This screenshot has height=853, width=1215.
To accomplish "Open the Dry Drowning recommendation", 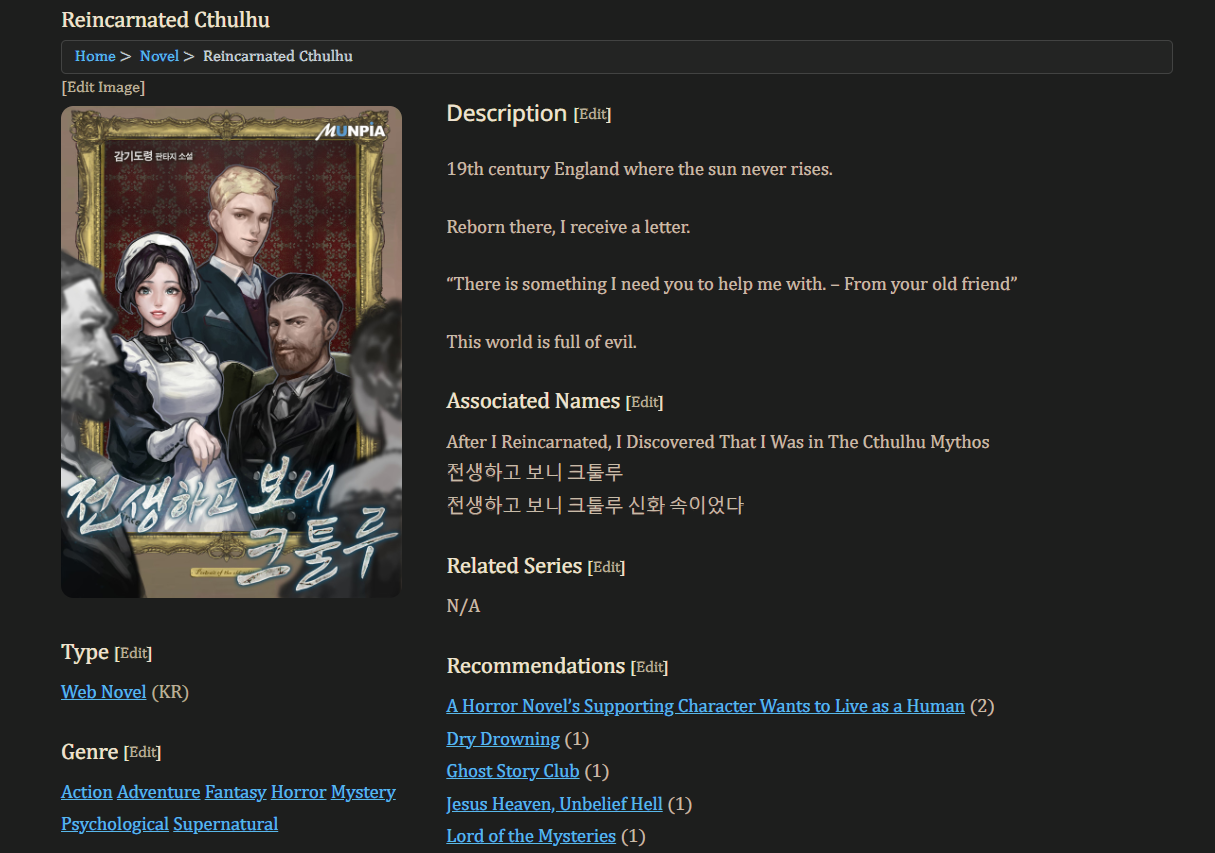I will click(503, 739).
